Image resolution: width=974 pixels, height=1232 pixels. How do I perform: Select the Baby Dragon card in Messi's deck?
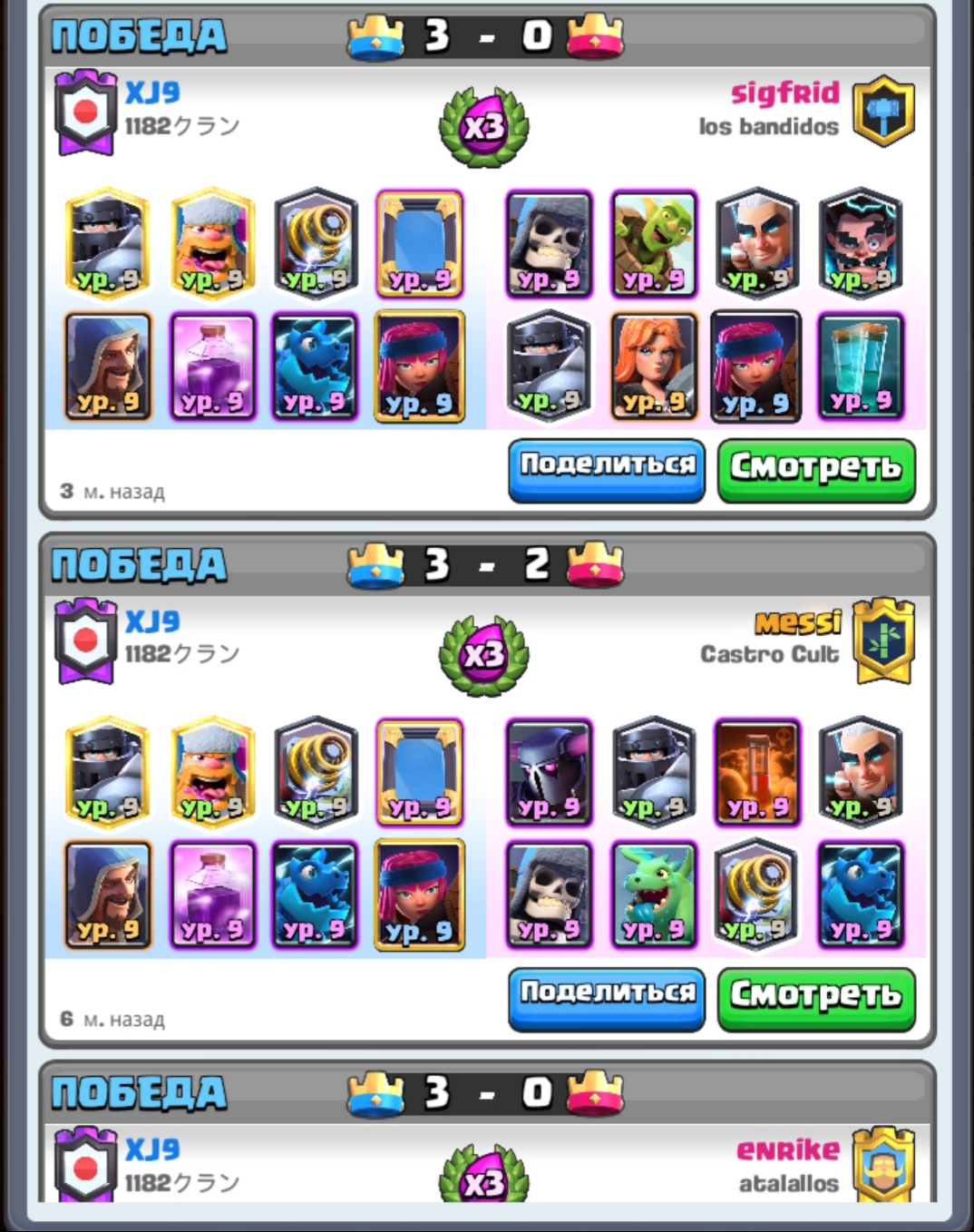click(x=653, y=895)
